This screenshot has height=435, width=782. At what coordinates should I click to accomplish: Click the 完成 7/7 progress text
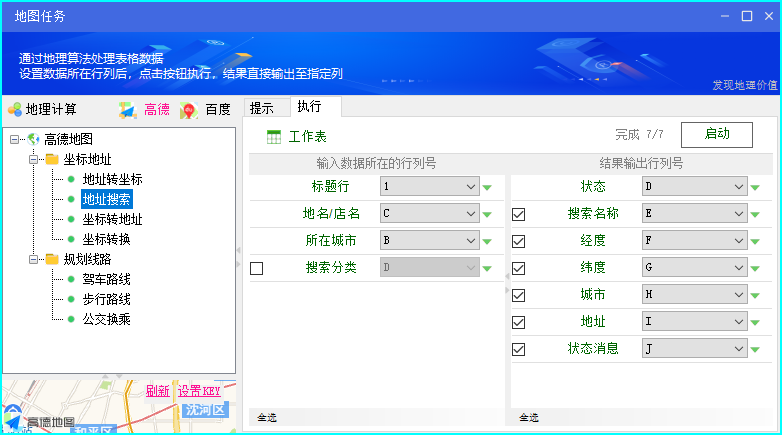coord(639,134)
